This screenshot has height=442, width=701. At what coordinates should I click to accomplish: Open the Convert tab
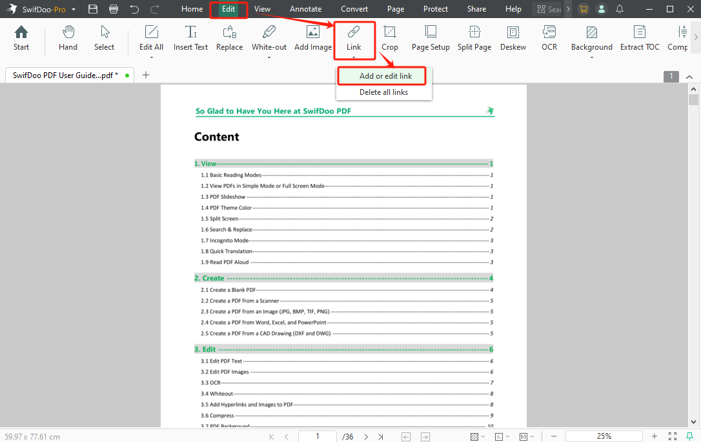click(x=354, y=9)
